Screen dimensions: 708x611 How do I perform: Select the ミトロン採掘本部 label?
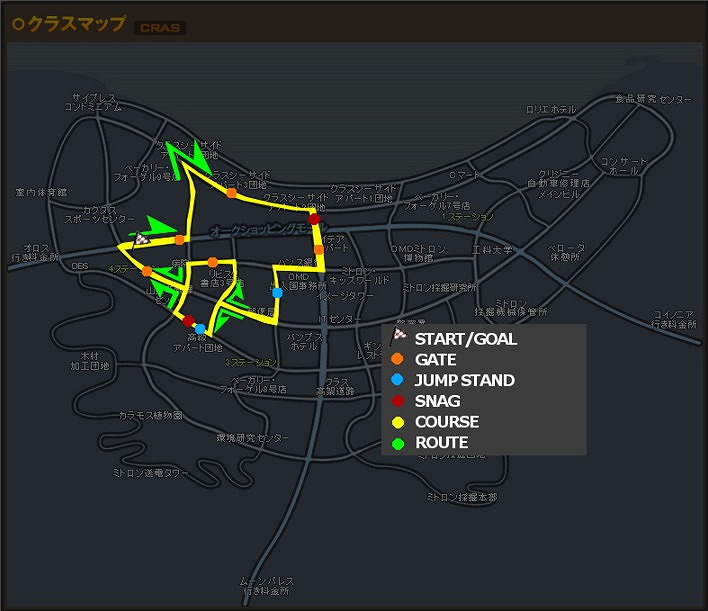pyautogui.click(x=461, y=497)
